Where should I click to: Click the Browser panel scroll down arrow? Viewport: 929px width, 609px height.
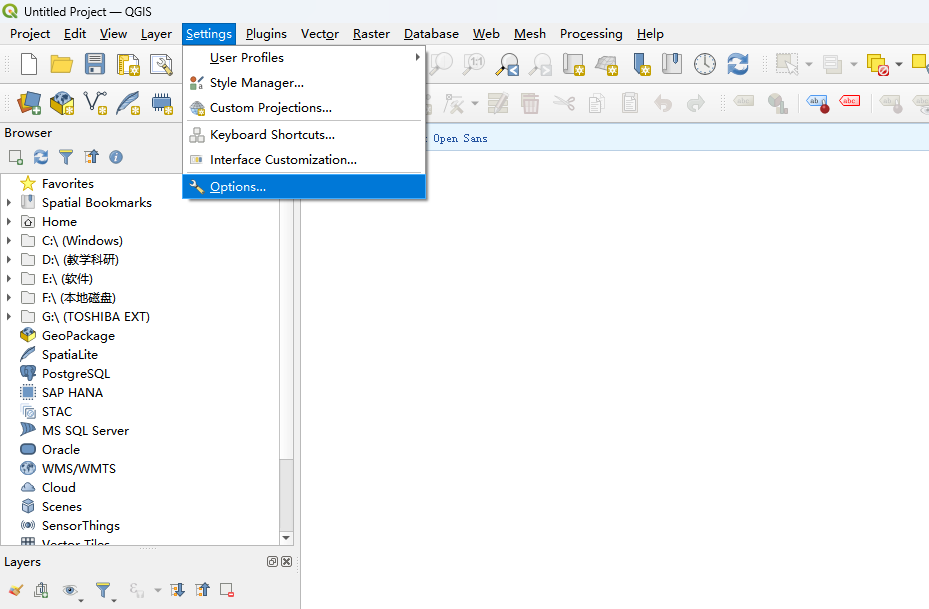[x=286, y=538]
